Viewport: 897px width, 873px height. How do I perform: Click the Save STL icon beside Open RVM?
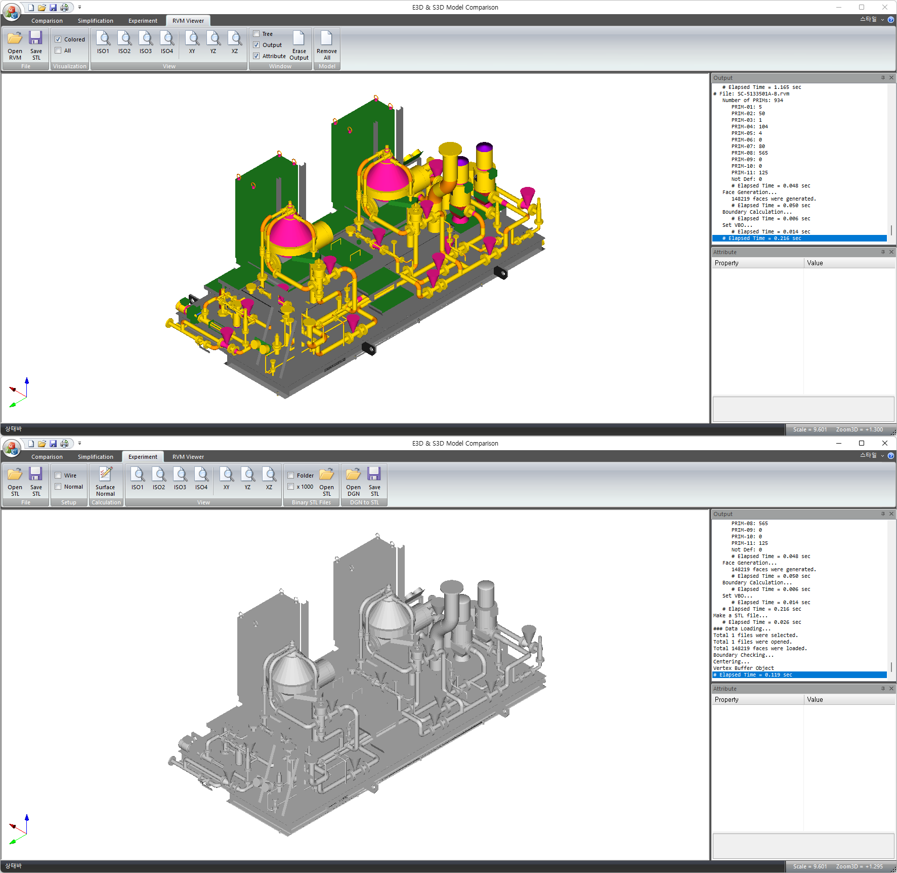[x=36, y=45]
